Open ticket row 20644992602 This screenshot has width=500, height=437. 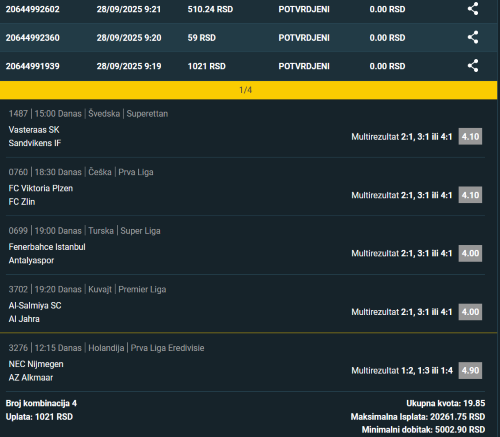[x=249, y=10]
